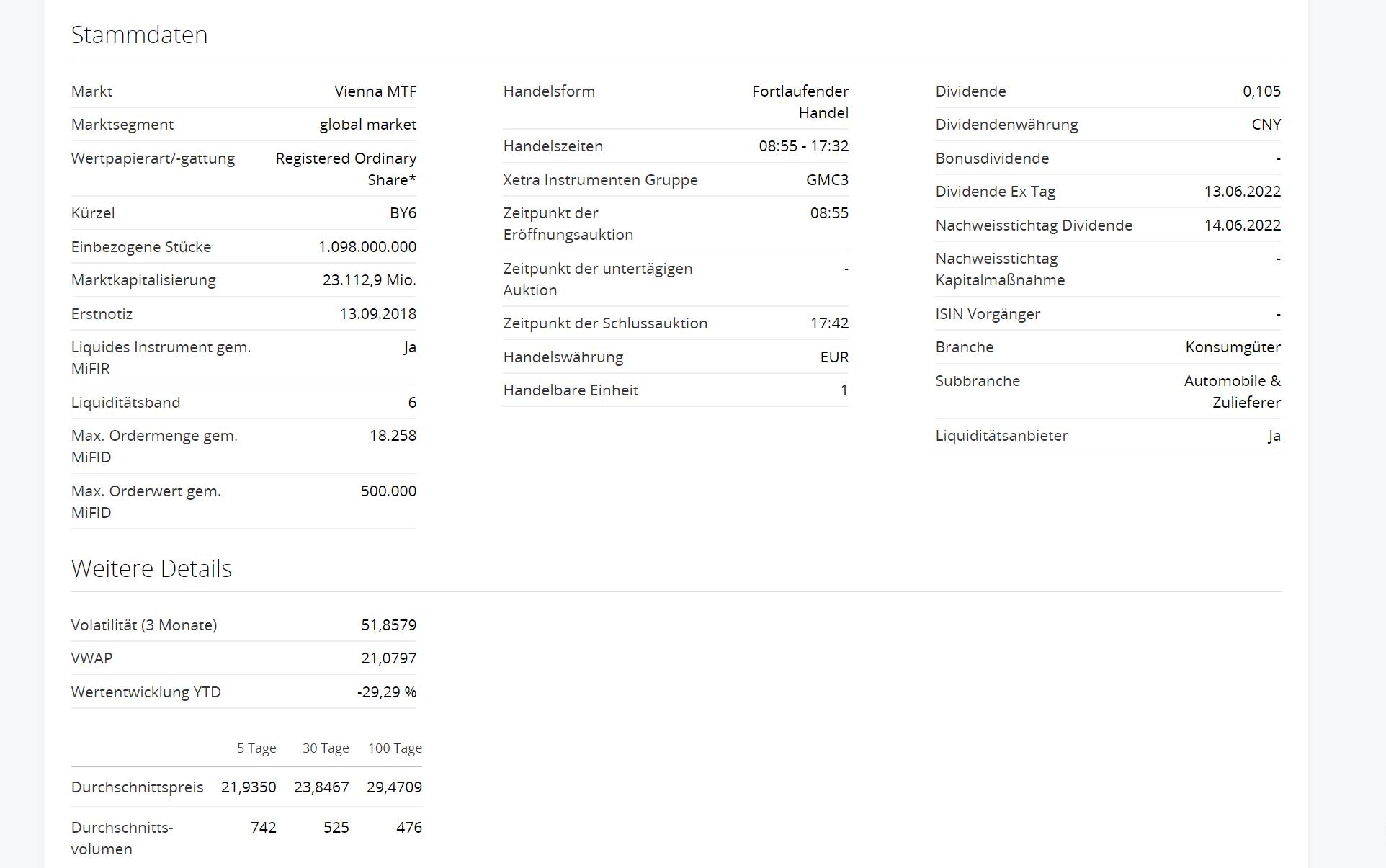Select the Konsumgüter Branche value

pos(1233,347)
